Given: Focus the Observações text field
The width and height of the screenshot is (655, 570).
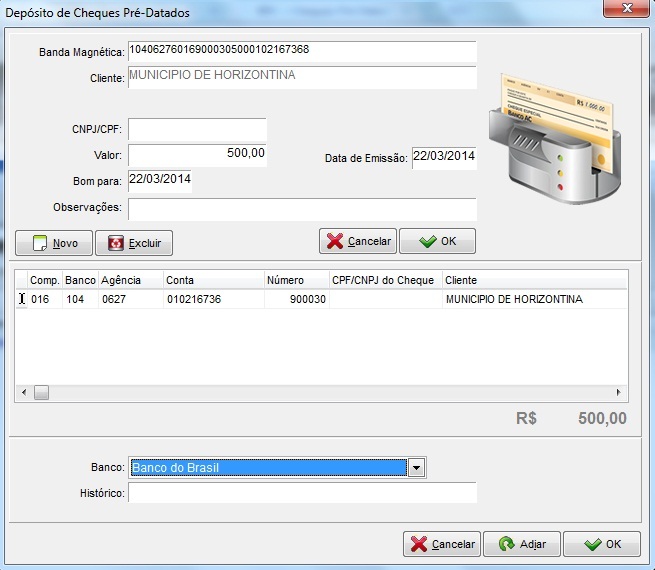Looking at the screenshot, I should pyautogui.click(x=302, y=208).
